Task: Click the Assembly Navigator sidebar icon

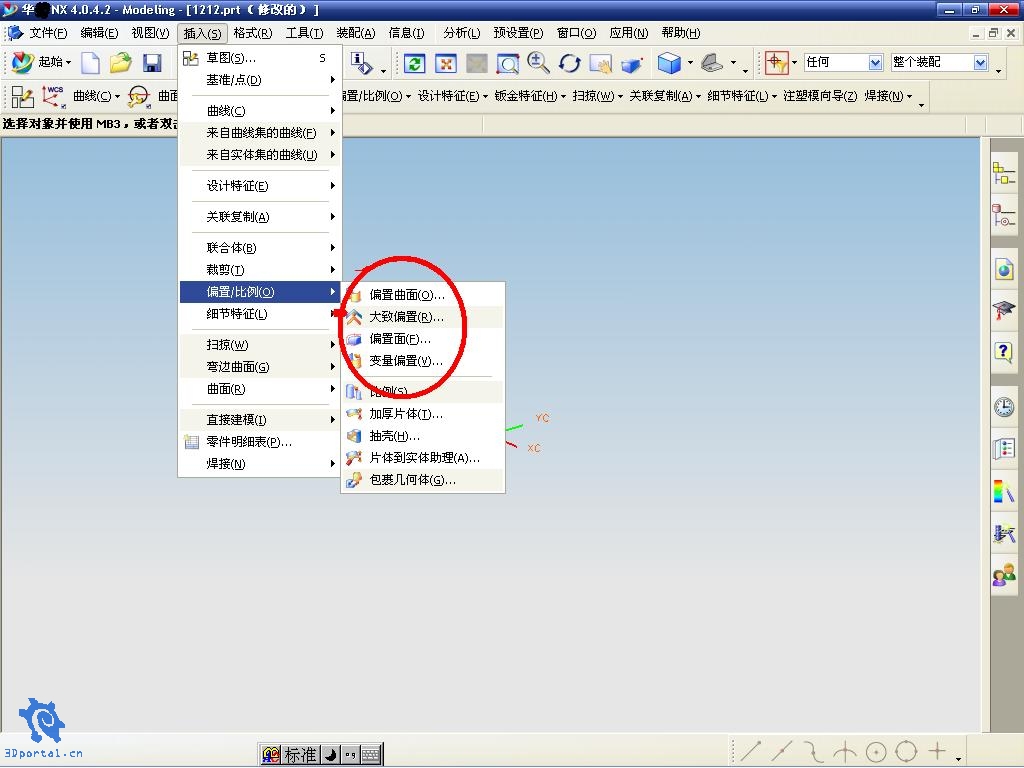Action: pos(1004,173)
